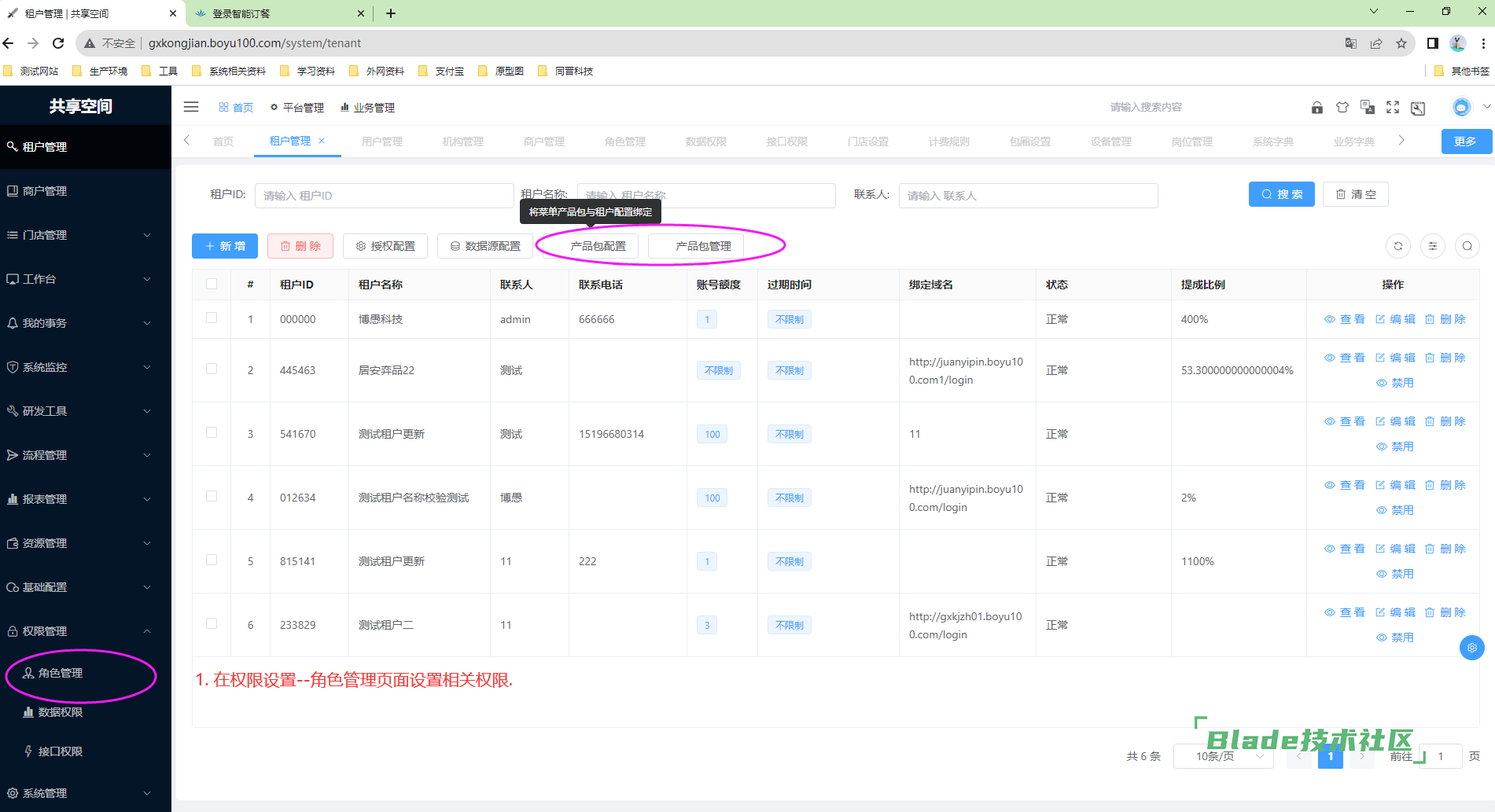Click the 新增 button
Image resolution: width=1495 pixels, height=812 pixels.
pos(225,246)
